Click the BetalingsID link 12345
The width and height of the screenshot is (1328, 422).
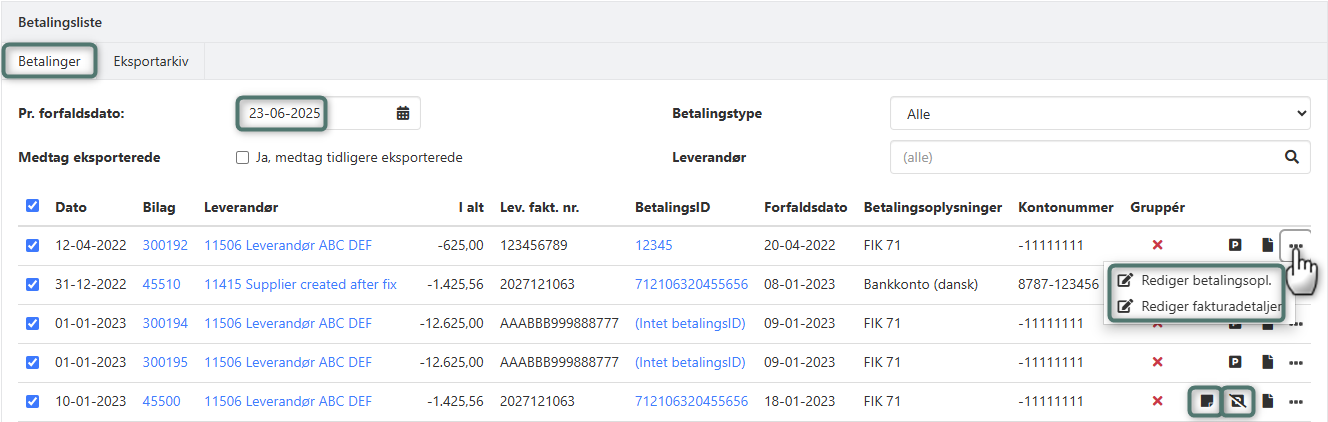point(653,245)
